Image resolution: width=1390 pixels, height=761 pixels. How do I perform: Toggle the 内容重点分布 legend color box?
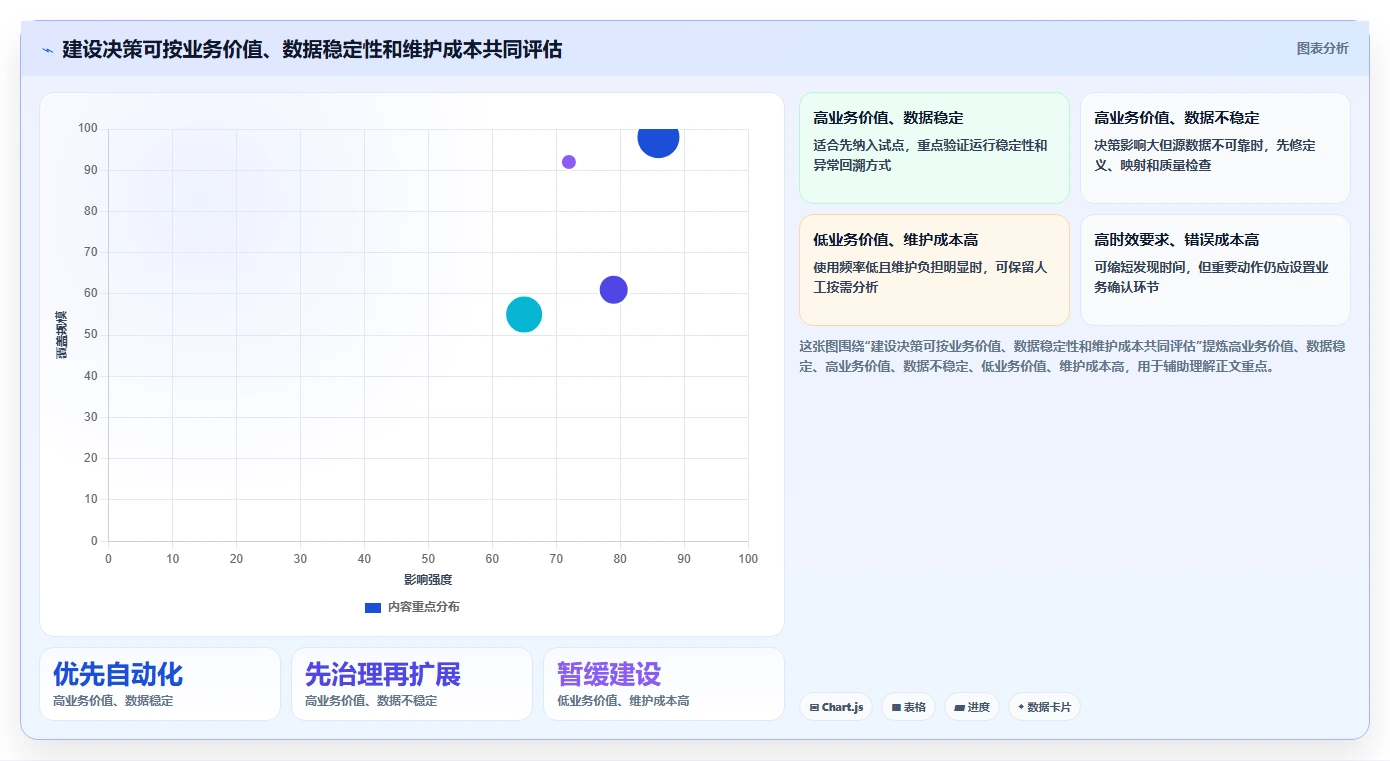[373, 607]
